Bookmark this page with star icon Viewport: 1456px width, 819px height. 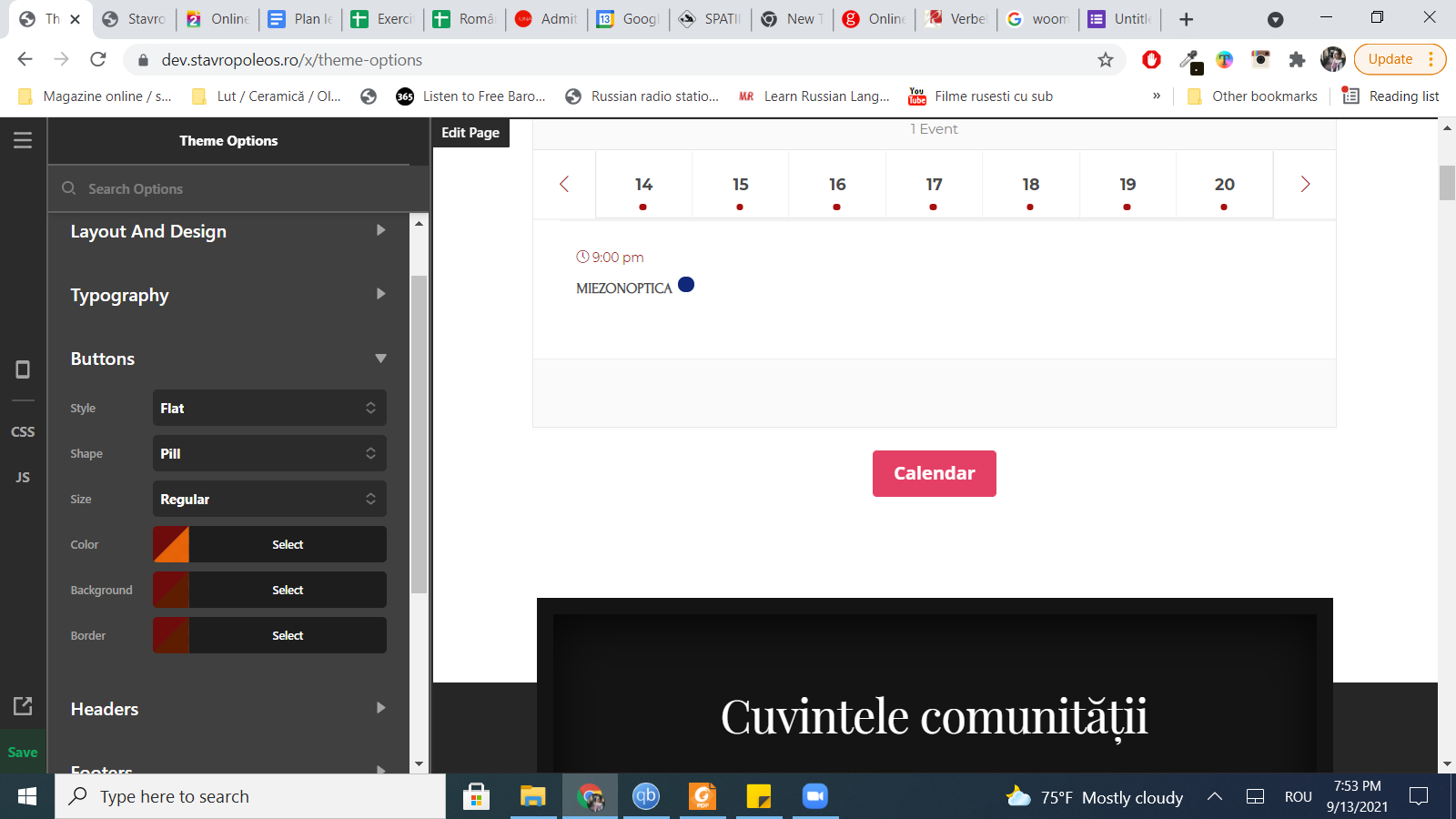[x=1106, y=60]
